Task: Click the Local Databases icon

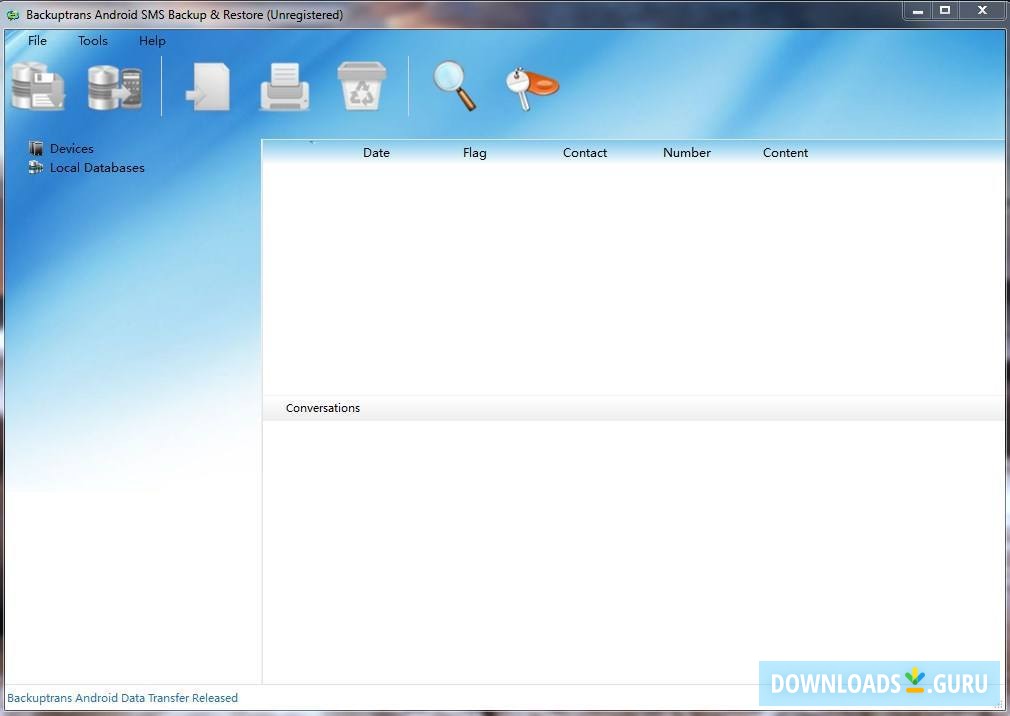Action: coord(38,168)
